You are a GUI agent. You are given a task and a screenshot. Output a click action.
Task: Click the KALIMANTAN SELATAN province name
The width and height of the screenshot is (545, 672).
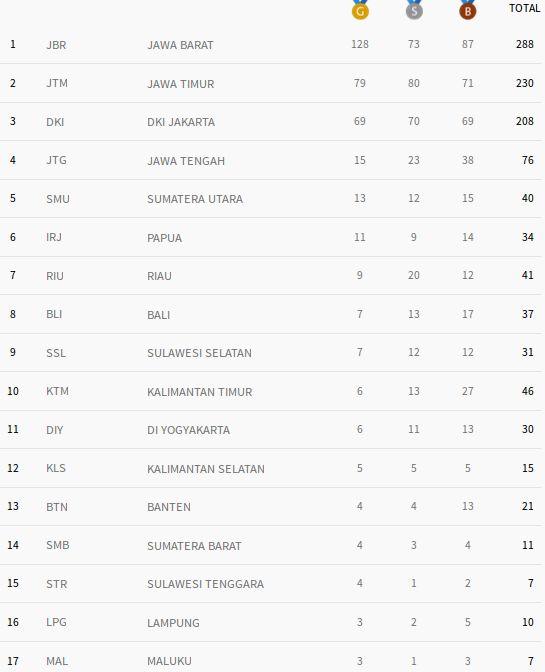pyautogui.click(x=206, y=469)
